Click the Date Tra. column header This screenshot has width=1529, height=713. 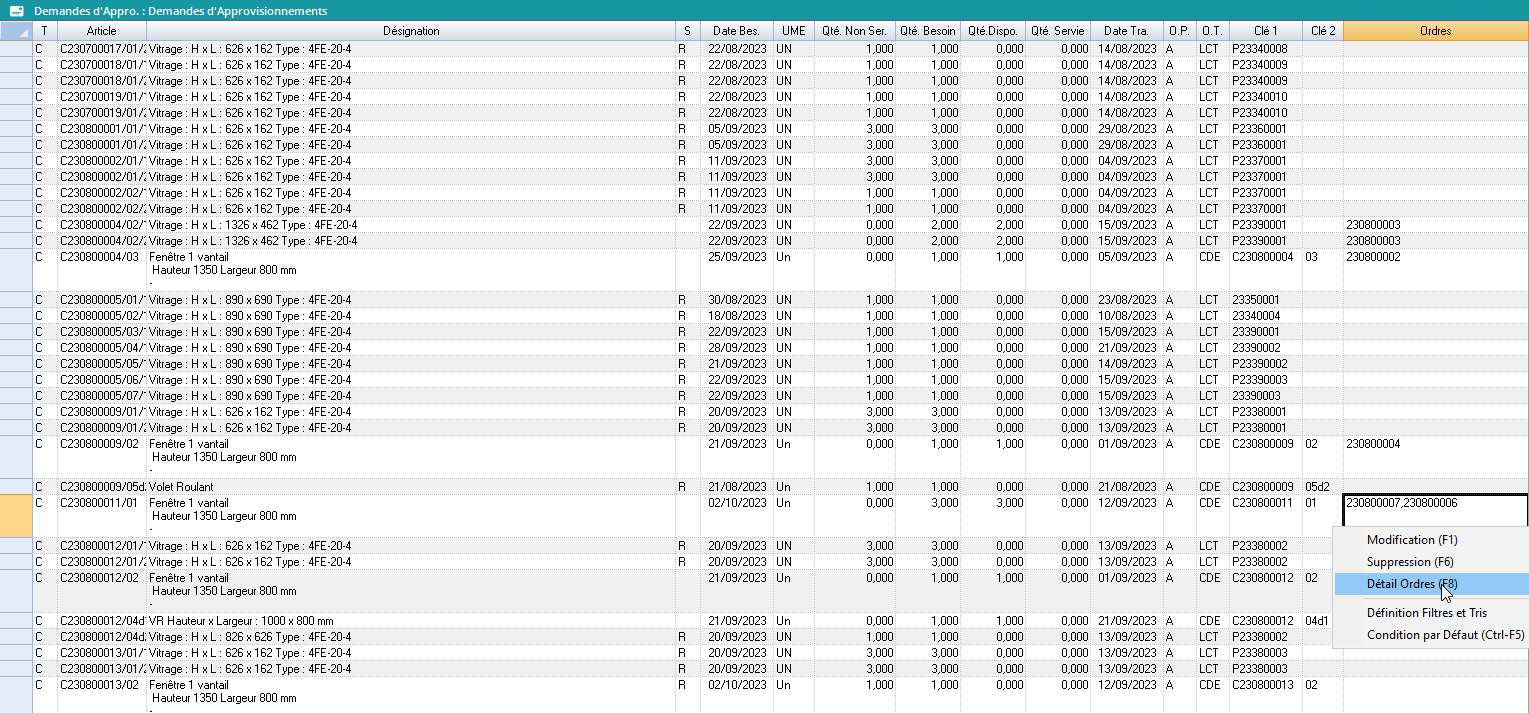point(1126,31)
